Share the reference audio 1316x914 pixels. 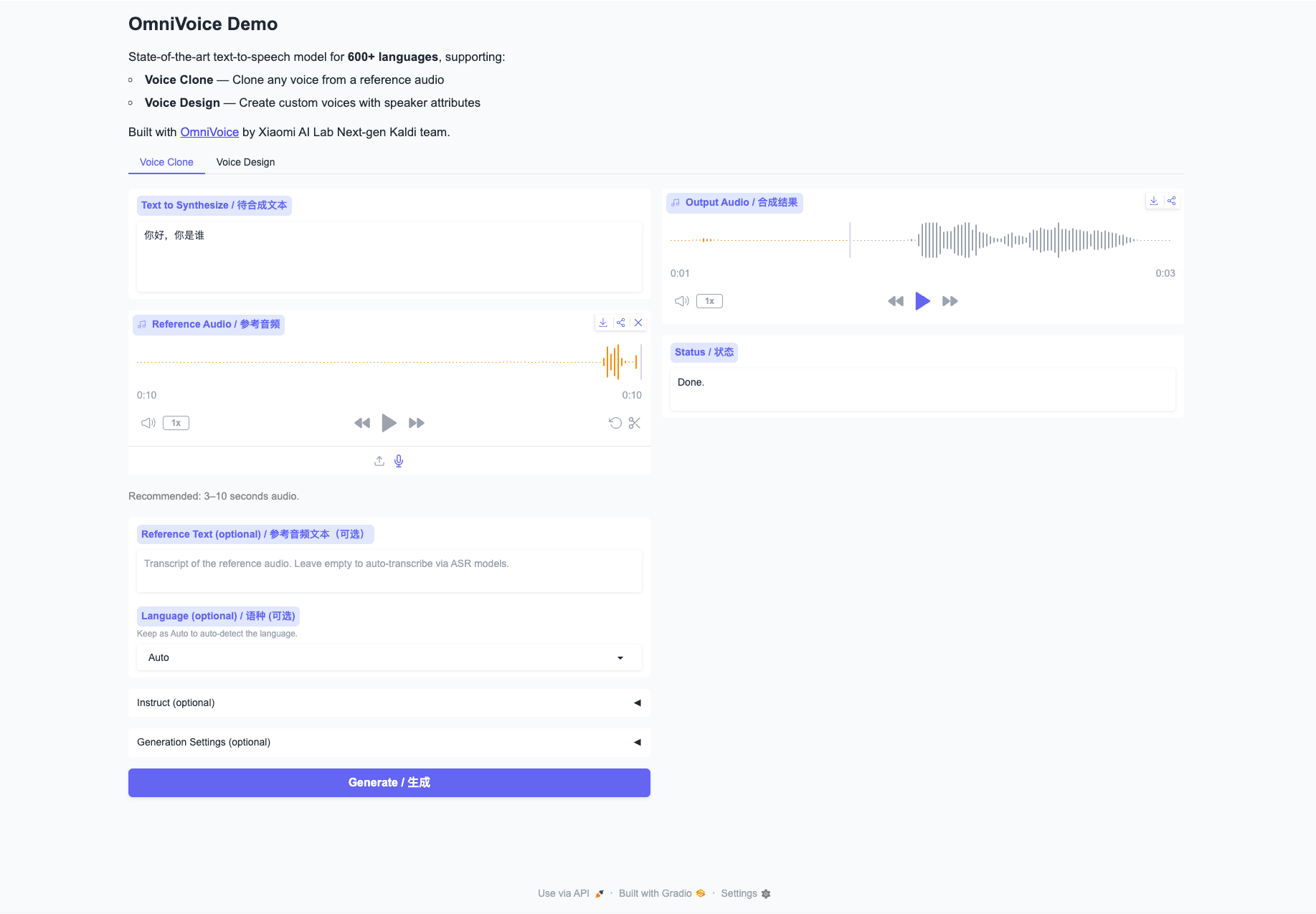pyautogui.click(x=621, y=323)
